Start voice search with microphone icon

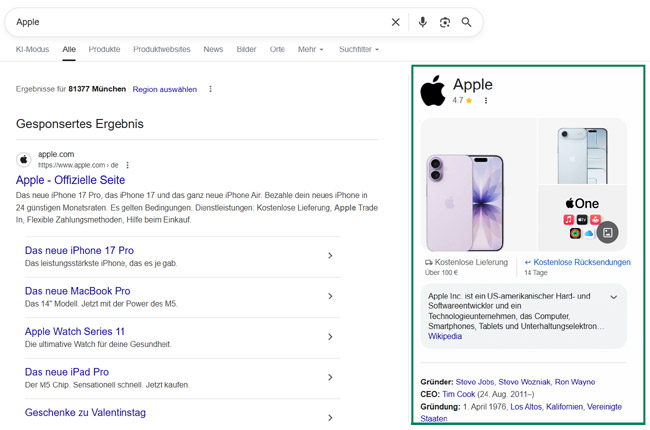click(422, 22)
